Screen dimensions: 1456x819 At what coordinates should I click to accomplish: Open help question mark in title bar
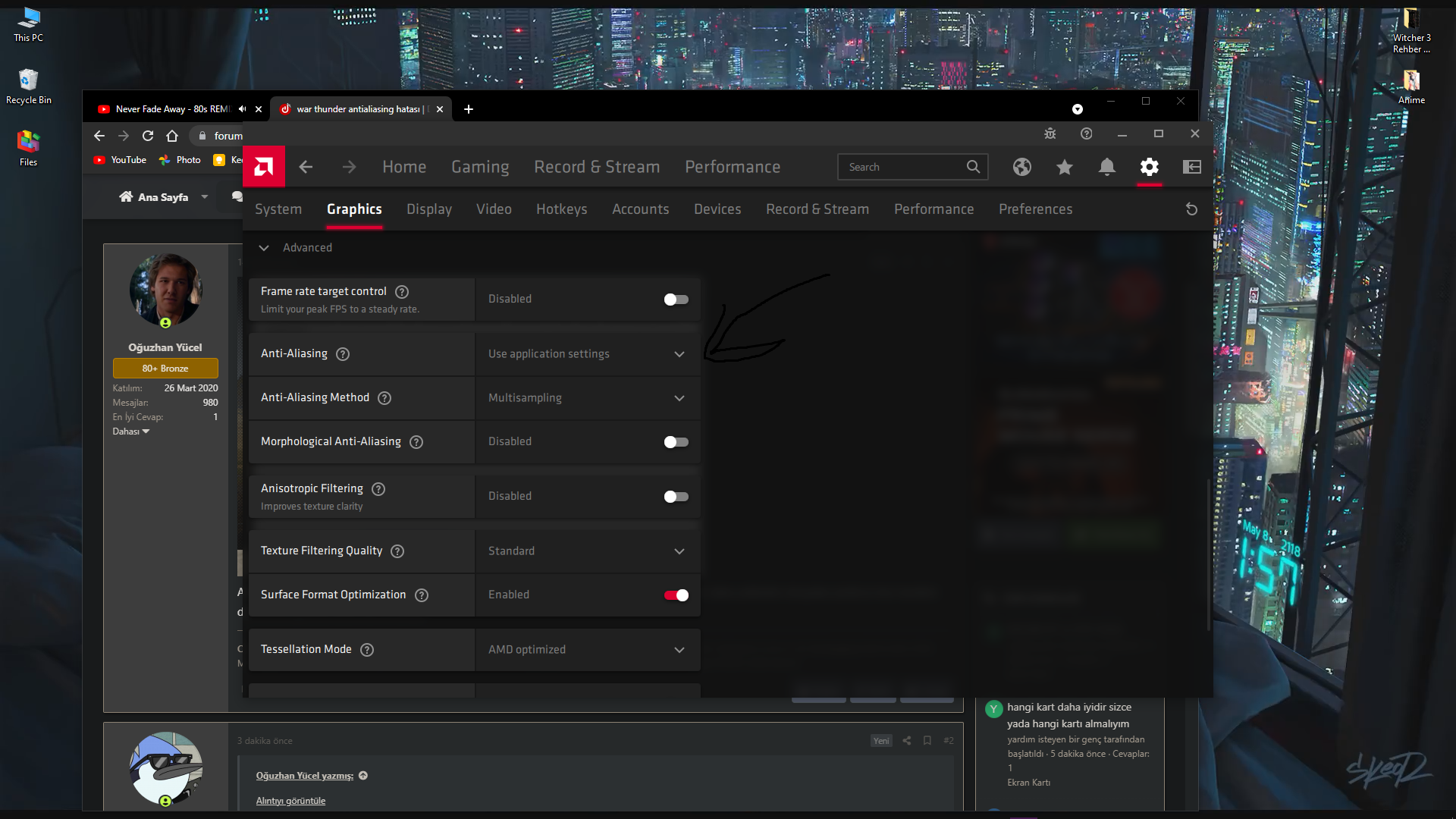point(1087,133)
